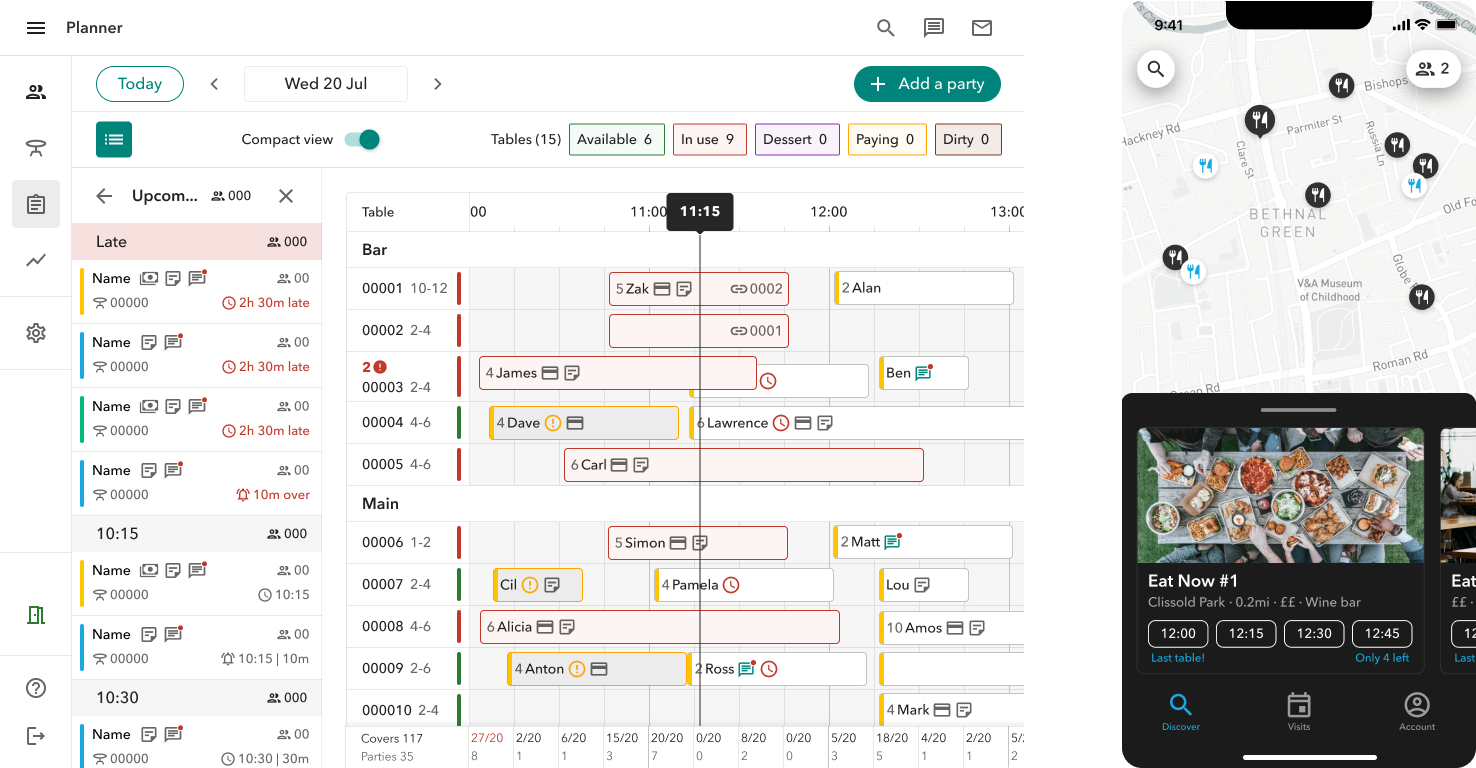Click the Add a party button
1476x768 pixels.
(927, 84)
